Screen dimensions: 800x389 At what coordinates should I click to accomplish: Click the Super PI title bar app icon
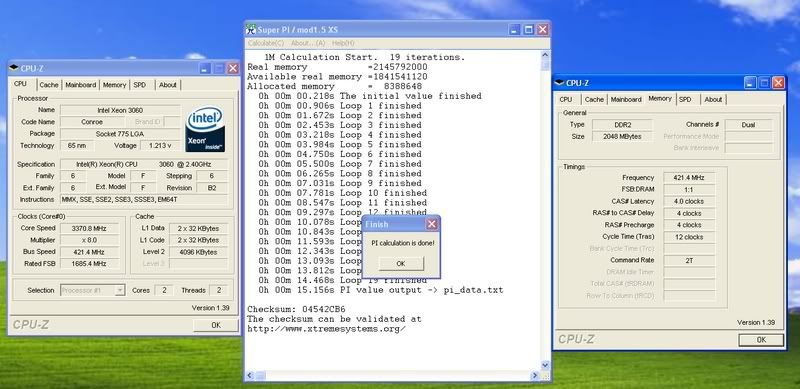pos(251,30)
